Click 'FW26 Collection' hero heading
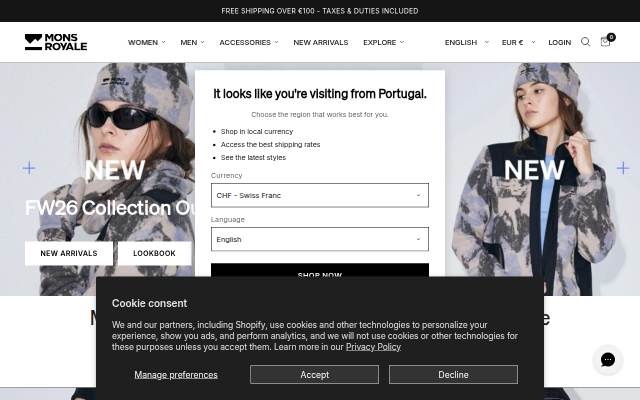This screenshot has height=400, width=640. tap(110, 208)
